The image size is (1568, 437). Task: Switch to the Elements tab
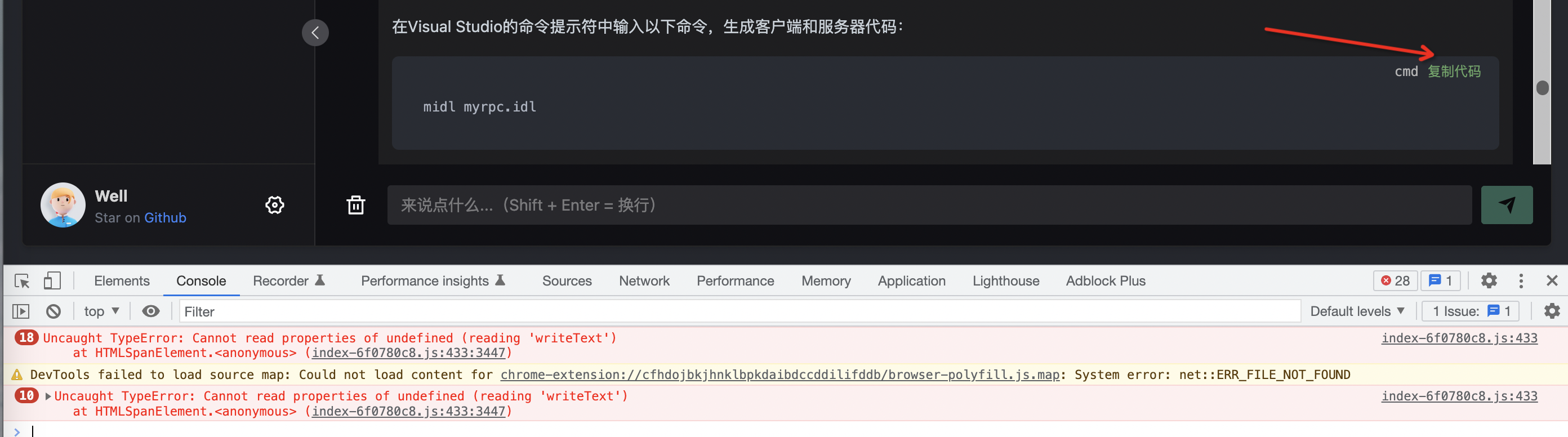tap(122, 280)
